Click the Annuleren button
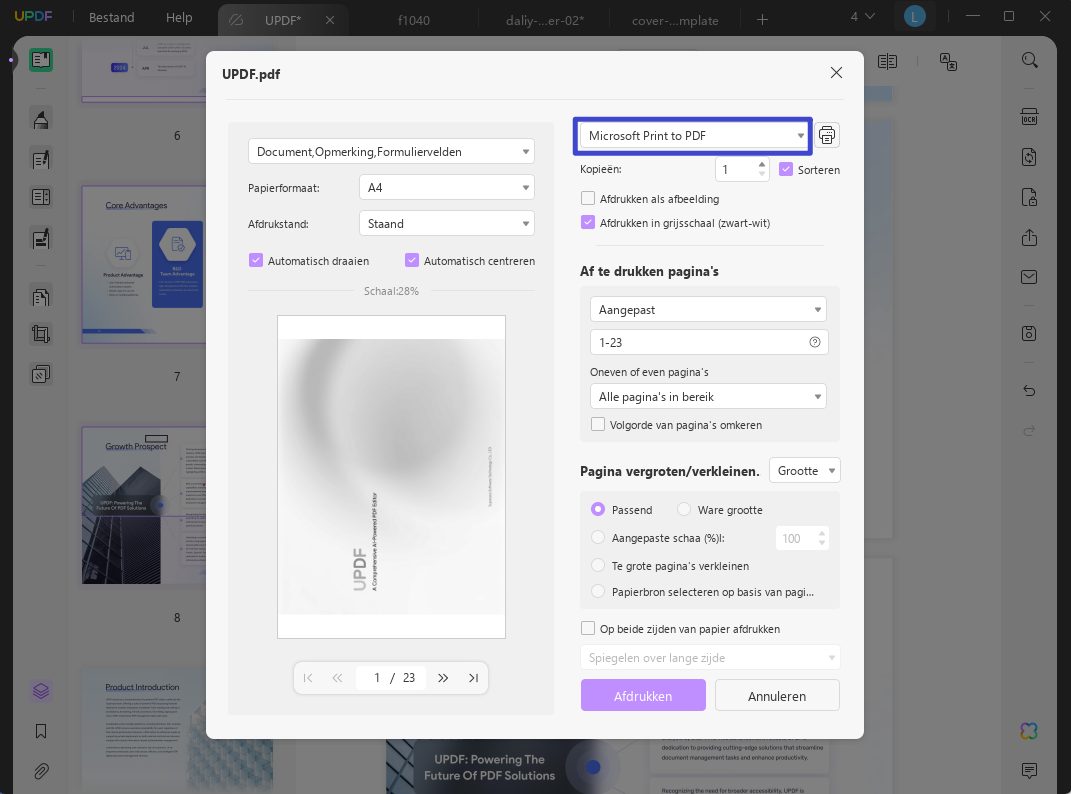 [777, 696]
